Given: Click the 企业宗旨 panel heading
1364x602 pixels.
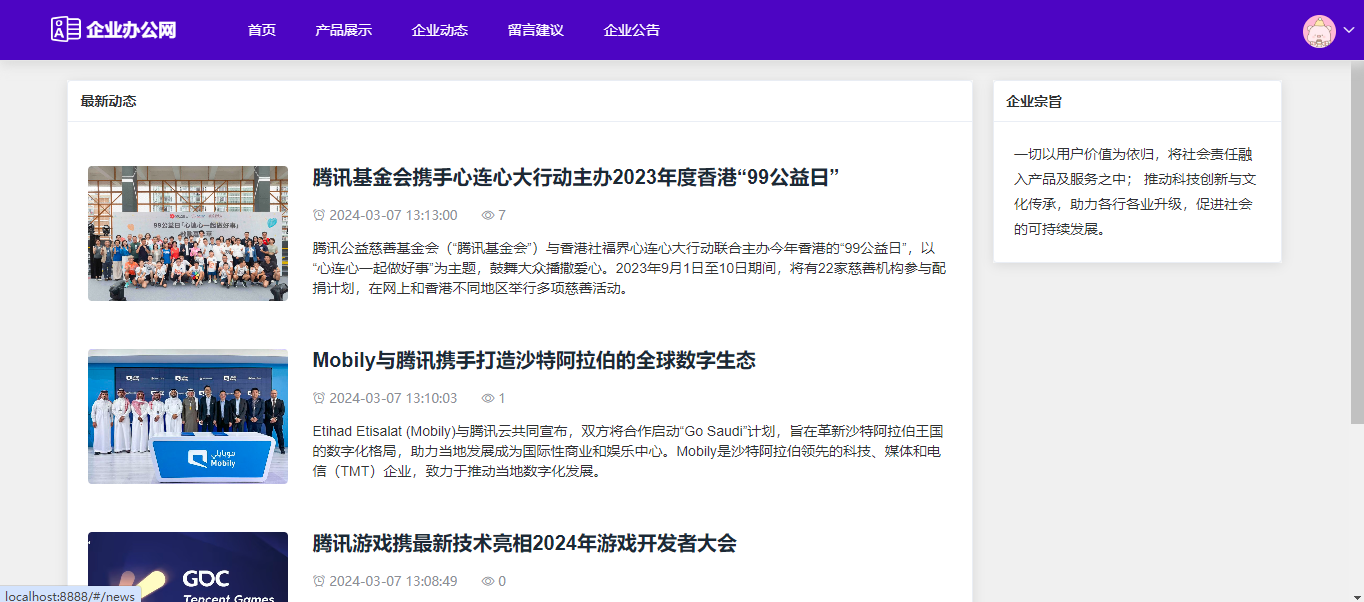Looking at the screenshot, I should click(x=1034, y=101).
